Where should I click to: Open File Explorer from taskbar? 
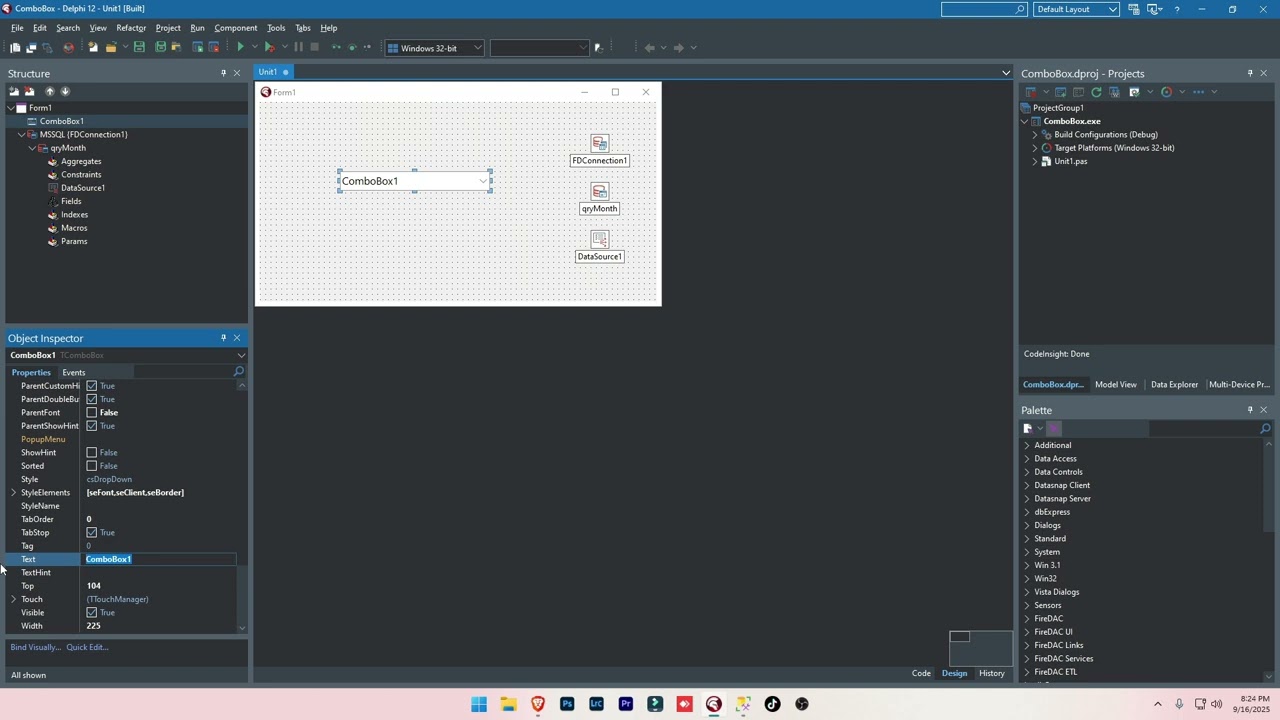[508, 704]
